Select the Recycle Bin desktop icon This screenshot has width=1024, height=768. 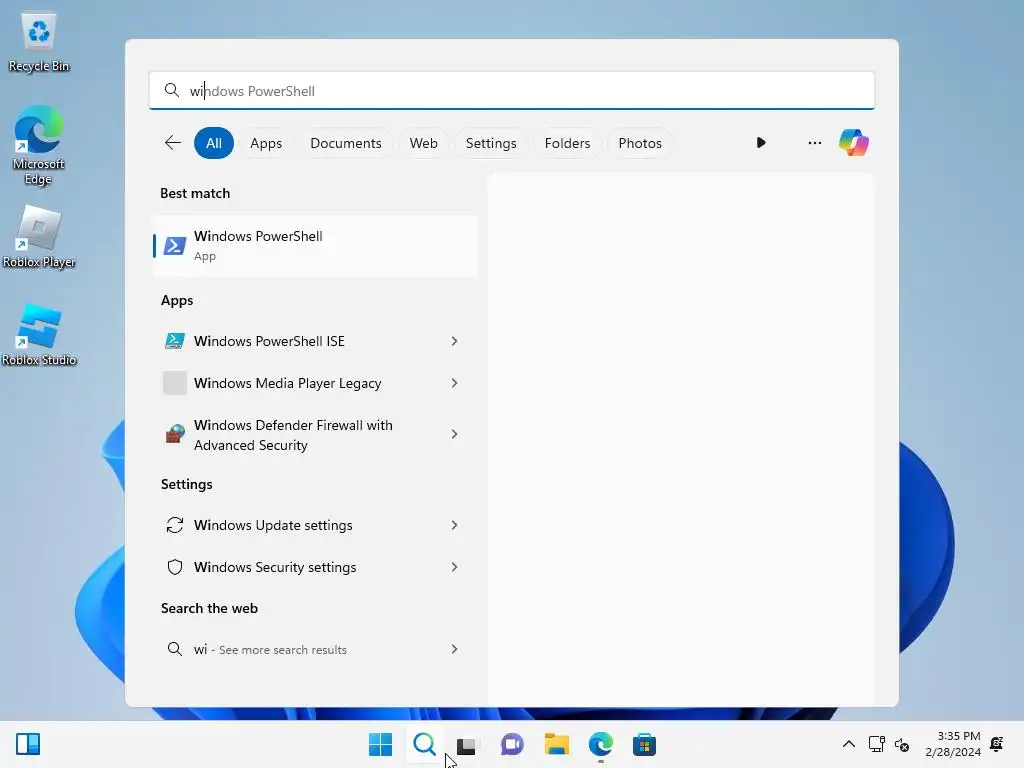pos(39,42)
